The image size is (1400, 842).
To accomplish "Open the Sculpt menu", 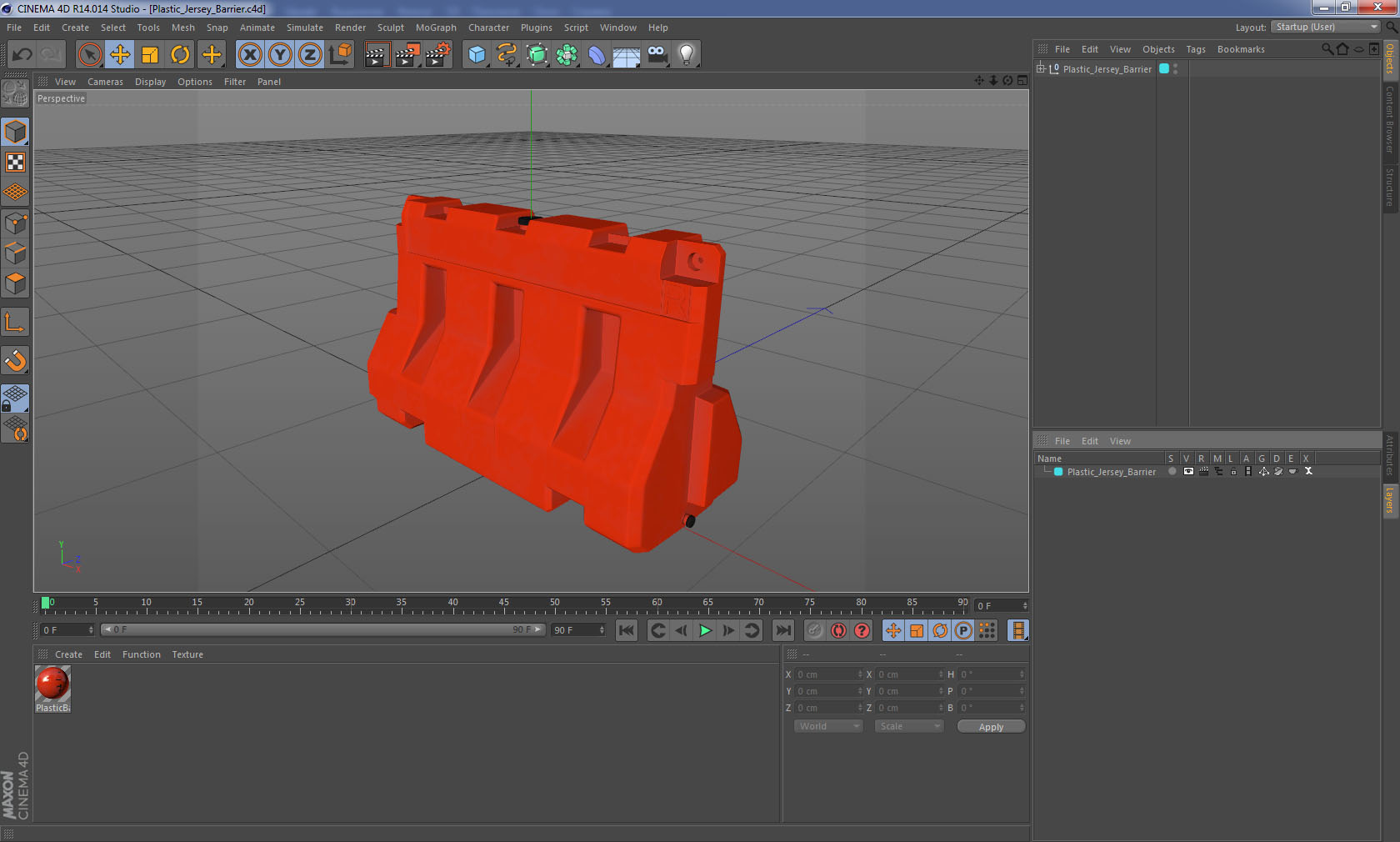I will 390,28.
